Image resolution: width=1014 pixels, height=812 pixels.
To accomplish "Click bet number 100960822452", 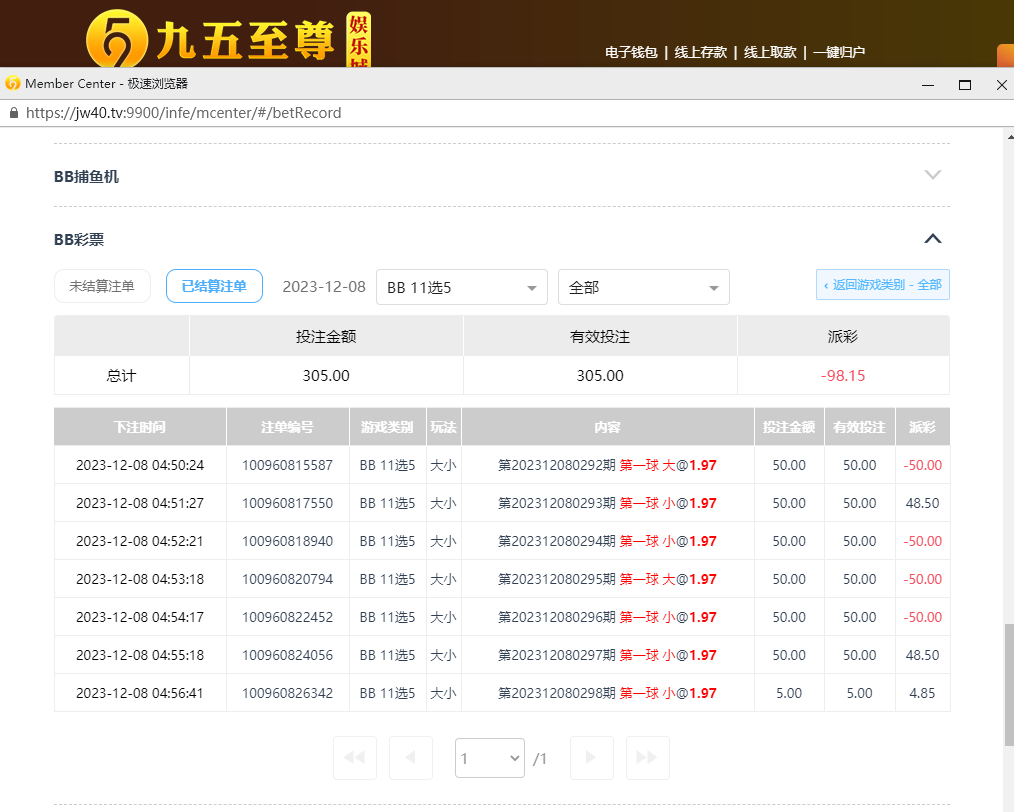I will point(287,617).
